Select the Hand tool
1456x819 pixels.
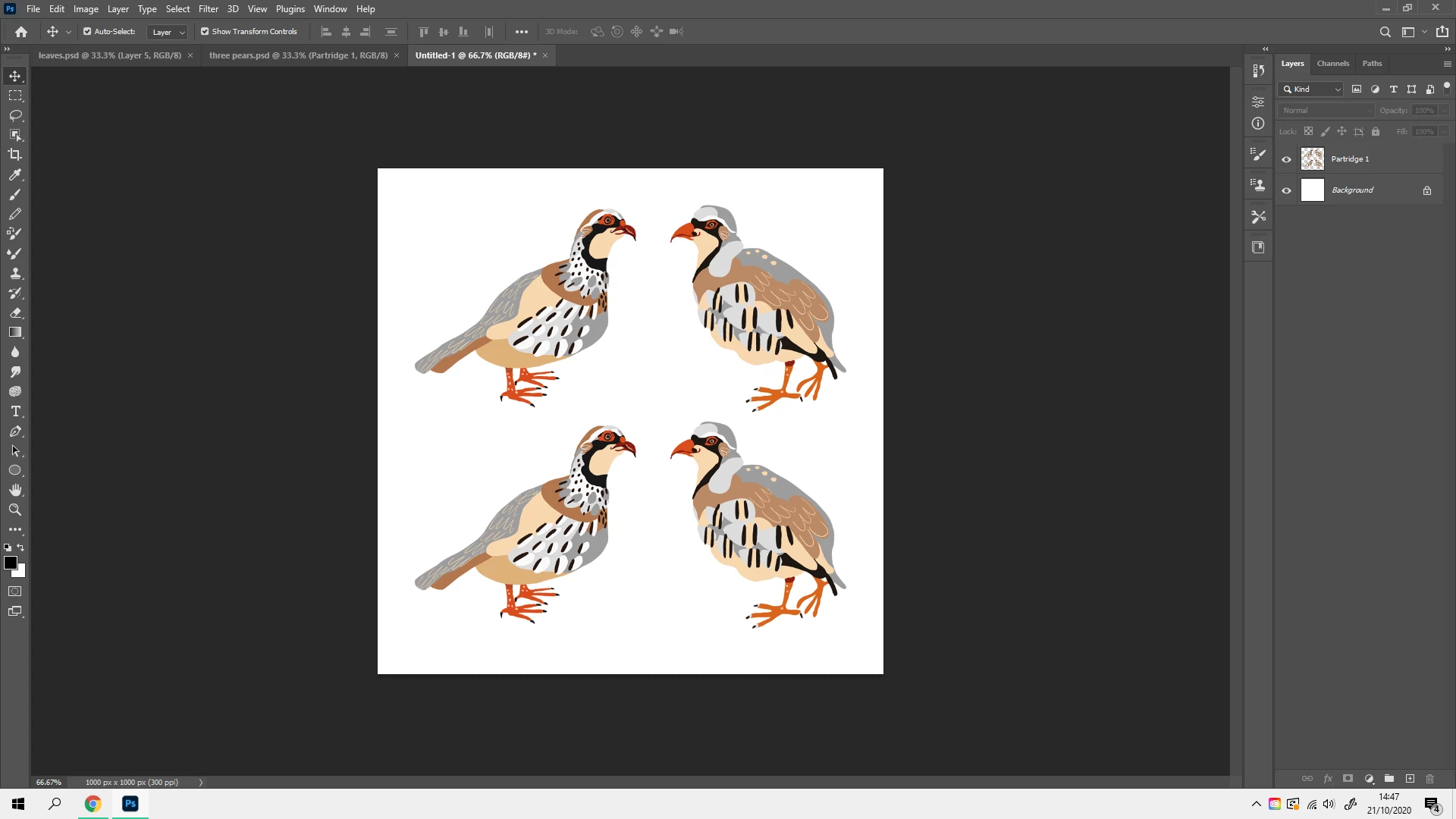tap(15, 490)
